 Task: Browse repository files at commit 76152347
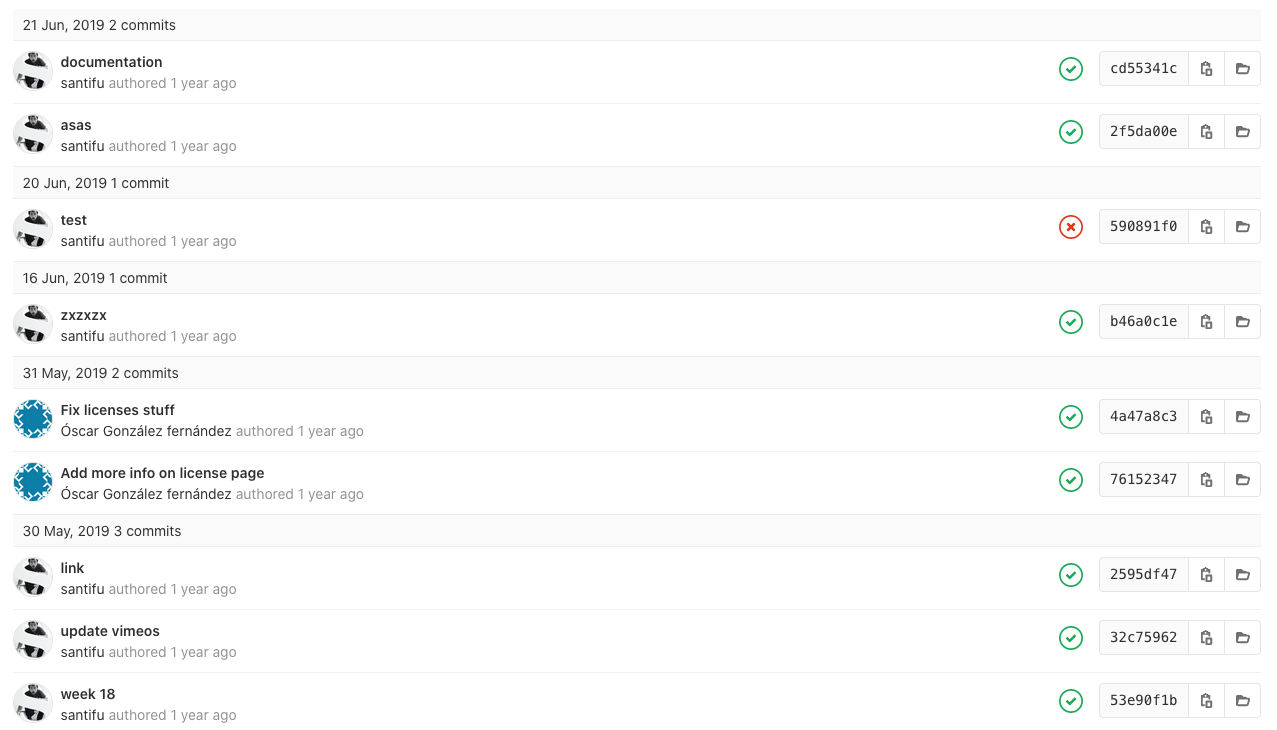tap(1242, 480)
